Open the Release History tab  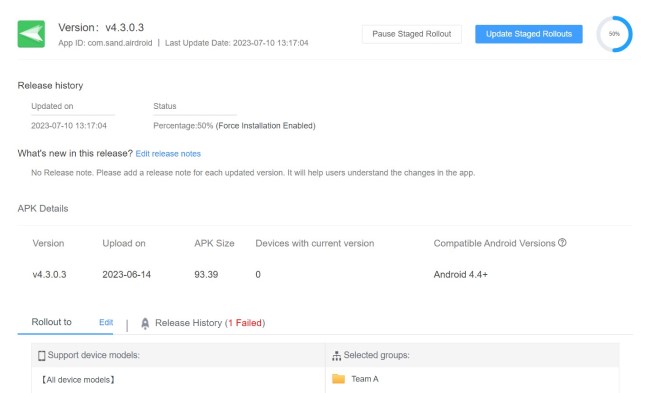point(188,323)
